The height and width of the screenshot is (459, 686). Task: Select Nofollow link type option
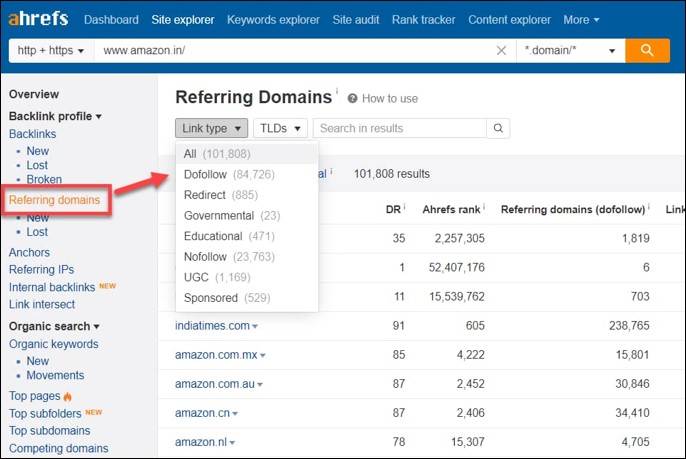246,256
